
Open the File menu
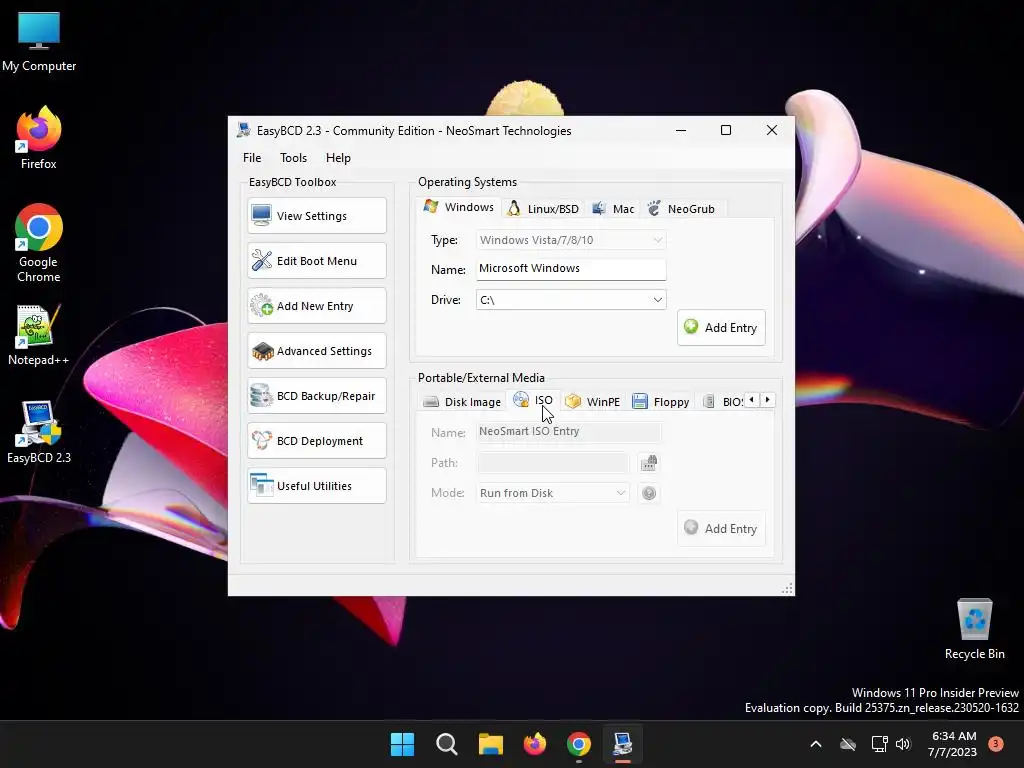(x=252, y=157)
